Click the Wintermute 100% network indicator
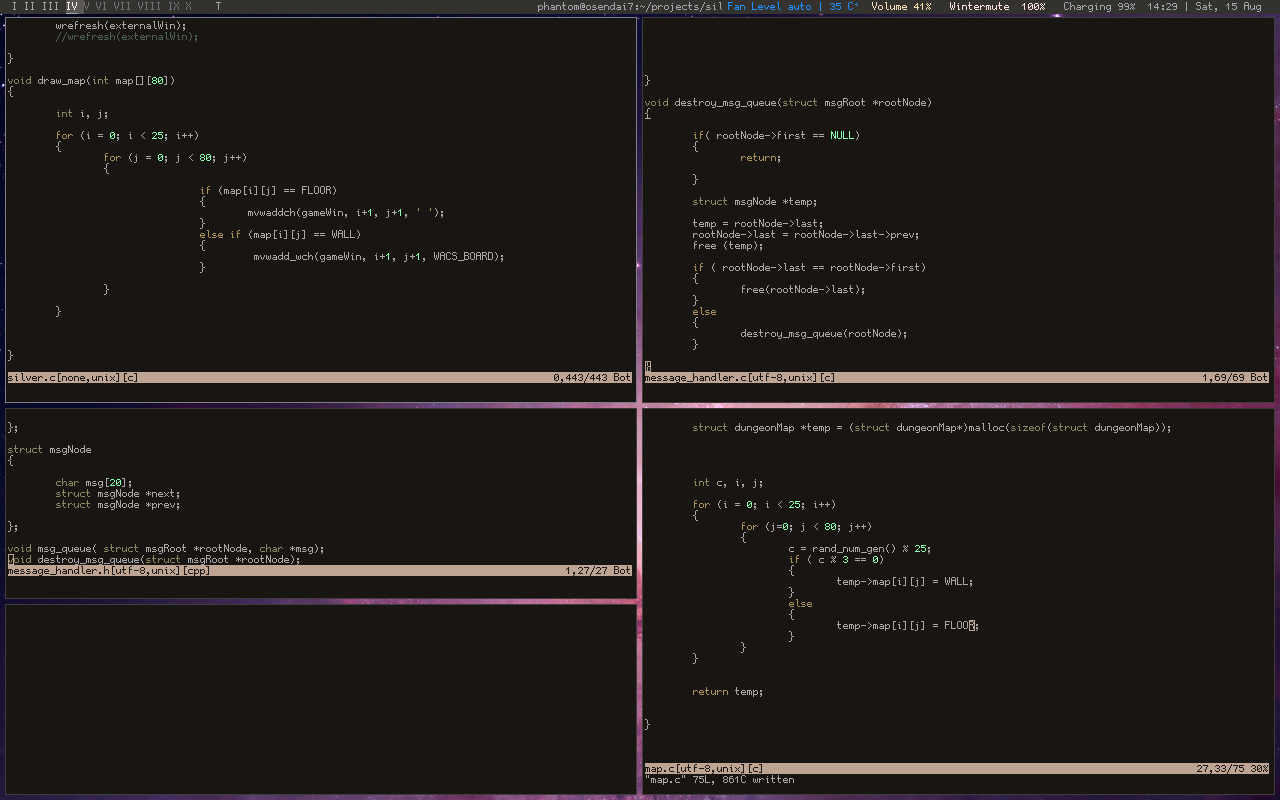Screen dimensions: 1280x800 pyautogui.click(x=997, y=7)
